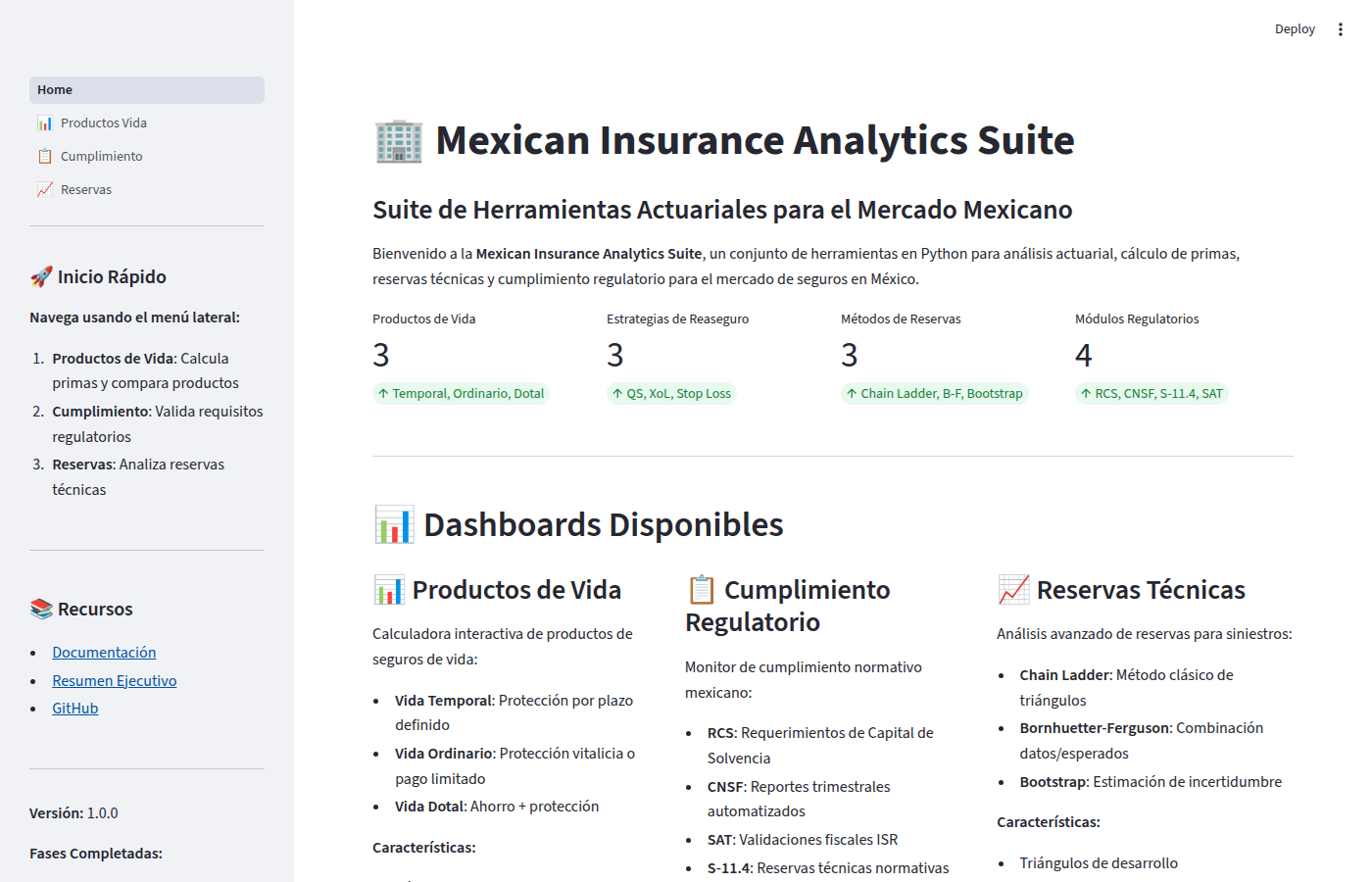1372x882 pixels.
Task: Click the books icon beside Recursos
Action: 41,608
